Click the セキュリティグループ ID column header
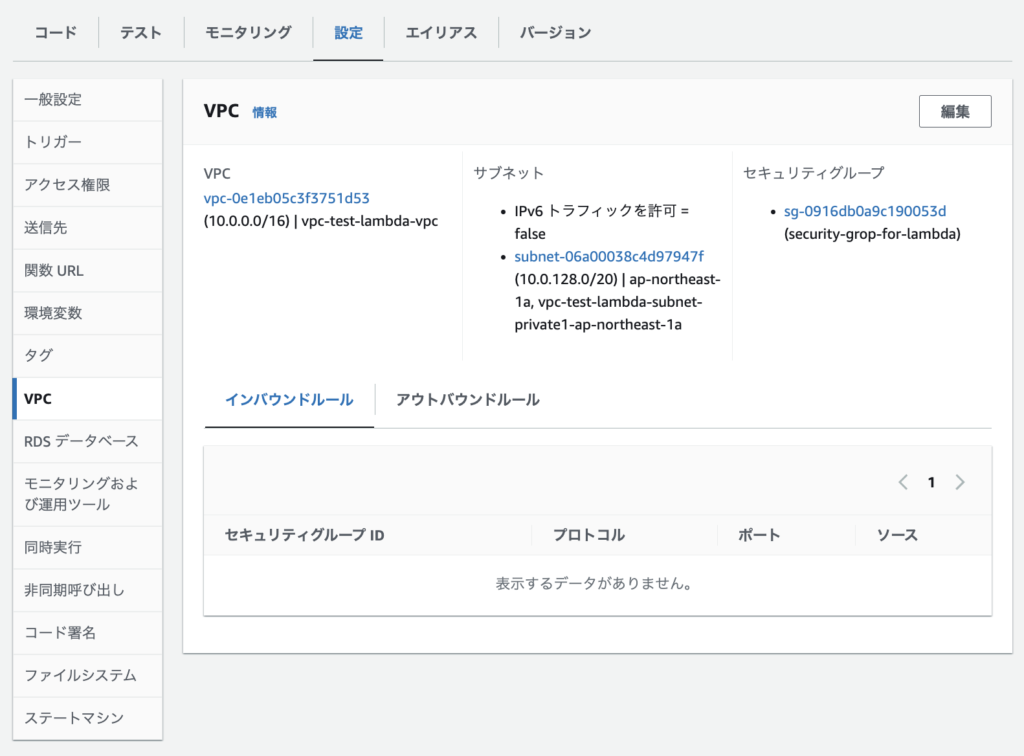Screen dimensions: 1024x756 pyautogui.click(x=305, y=535)
